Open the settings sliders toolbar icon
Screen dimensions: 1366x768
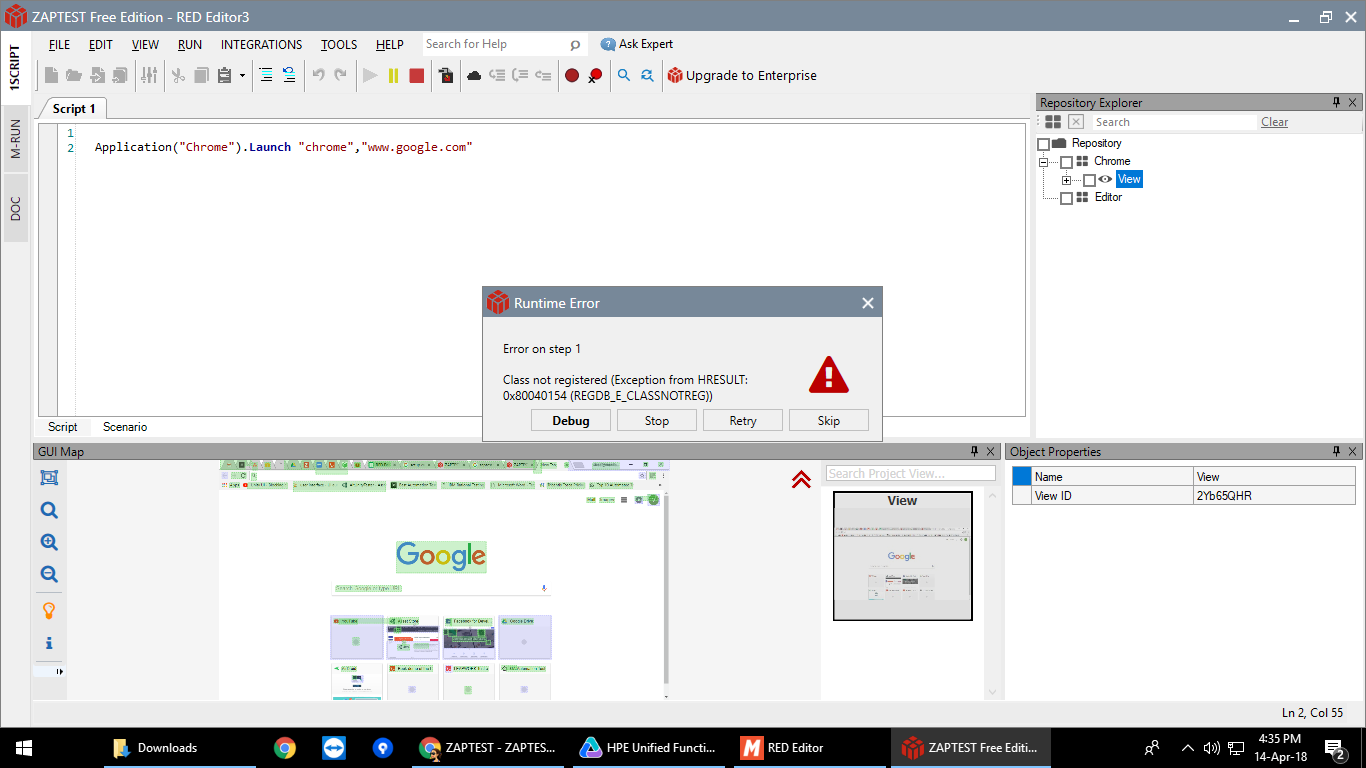[x=149, y=75]
